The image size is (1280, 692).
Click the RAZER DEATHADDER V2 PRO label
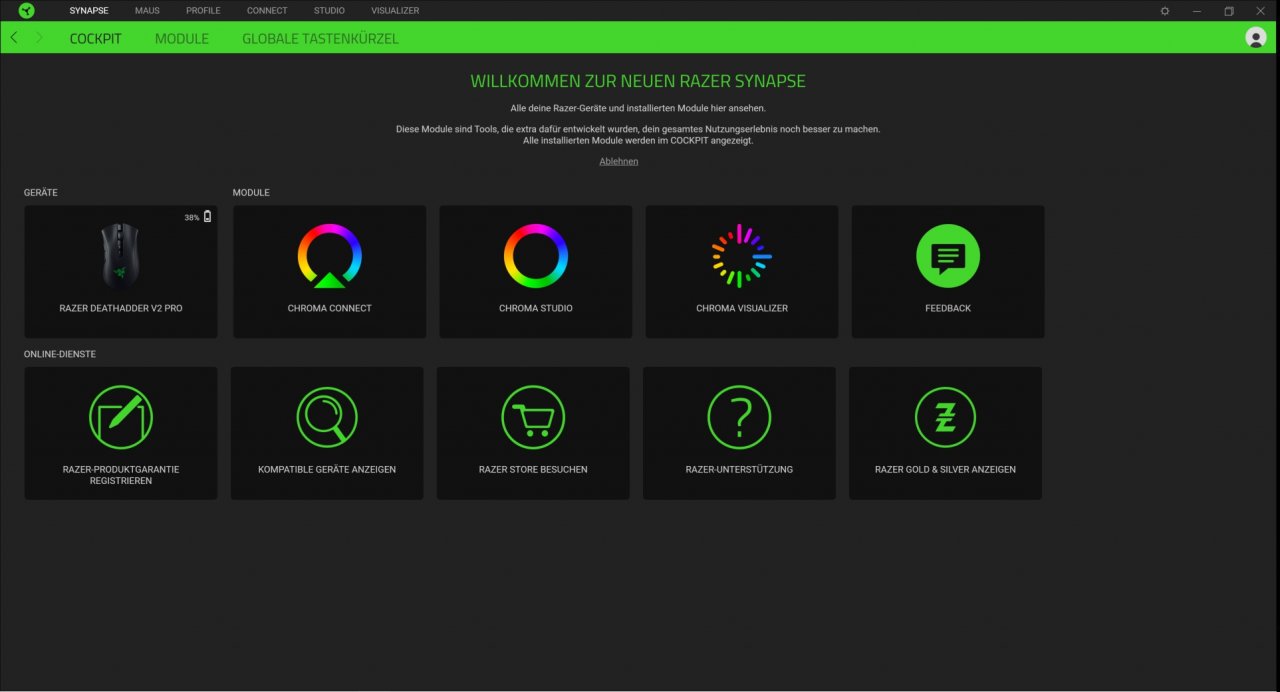click(121, 308)
